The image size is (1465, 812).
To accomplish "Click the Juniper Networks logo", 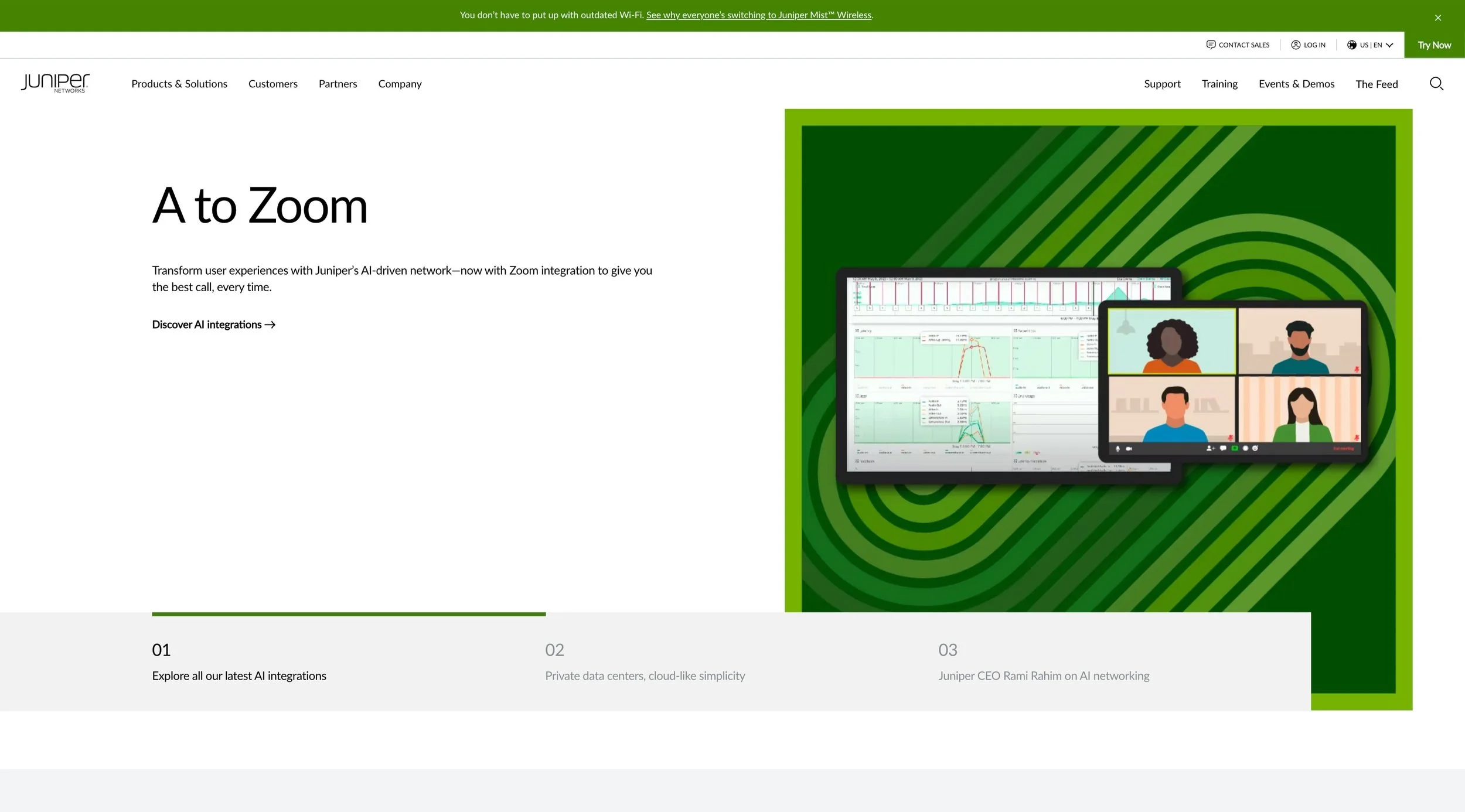I will point(55,83).
